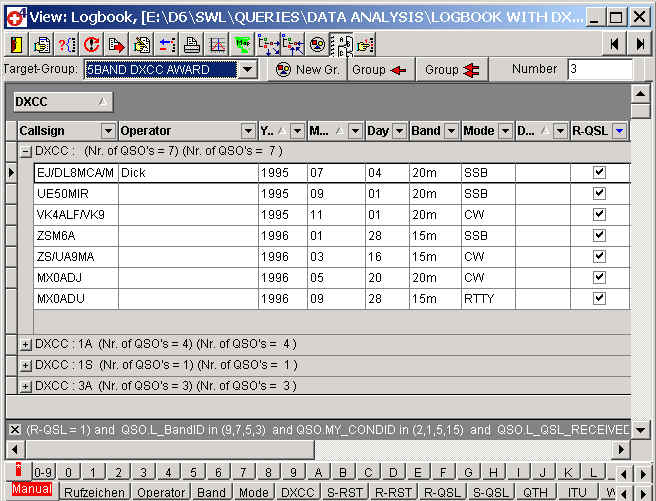
Task: Remove filter using X beside filter text
Action: 15,429
